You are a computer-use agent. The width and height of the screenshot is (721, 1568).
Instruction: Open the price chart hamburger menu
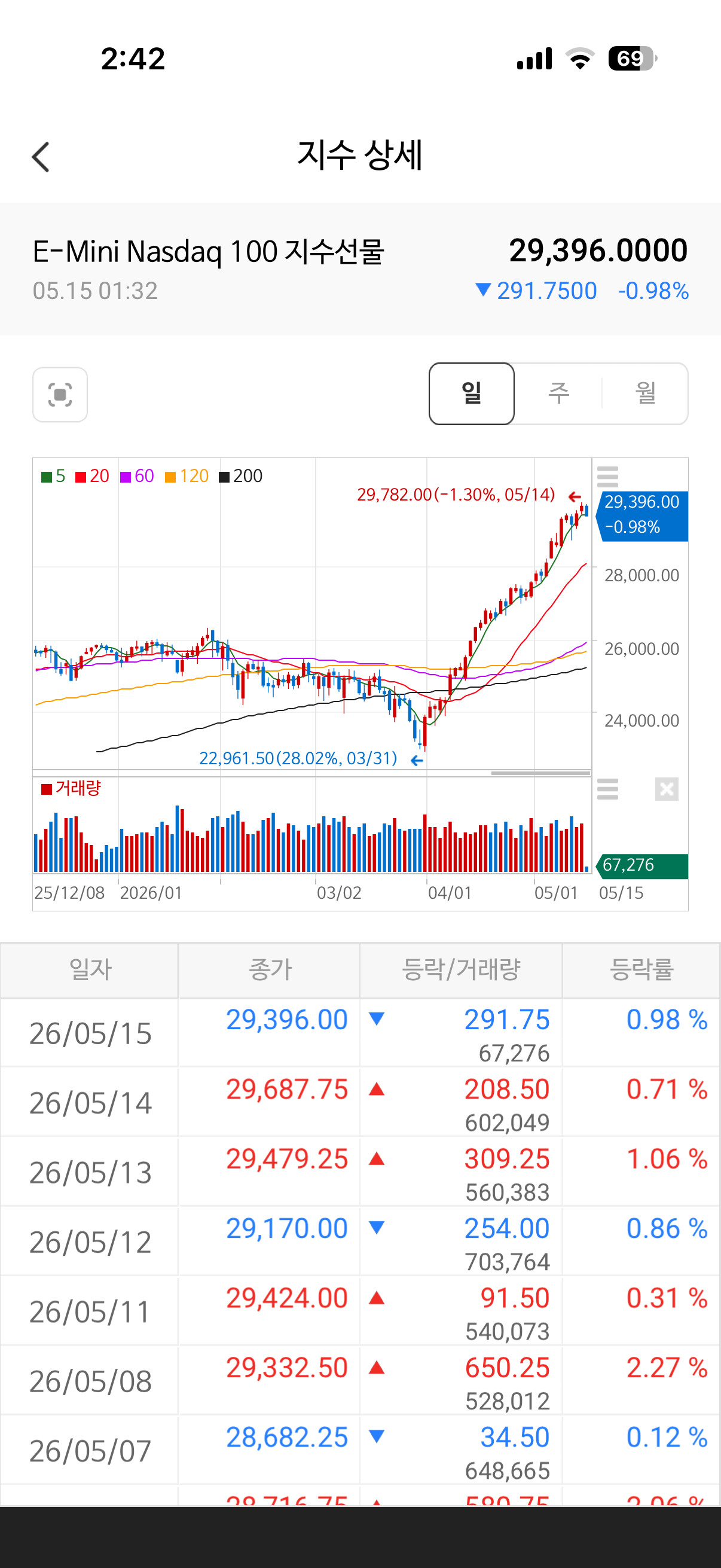(x=607, y=477)
